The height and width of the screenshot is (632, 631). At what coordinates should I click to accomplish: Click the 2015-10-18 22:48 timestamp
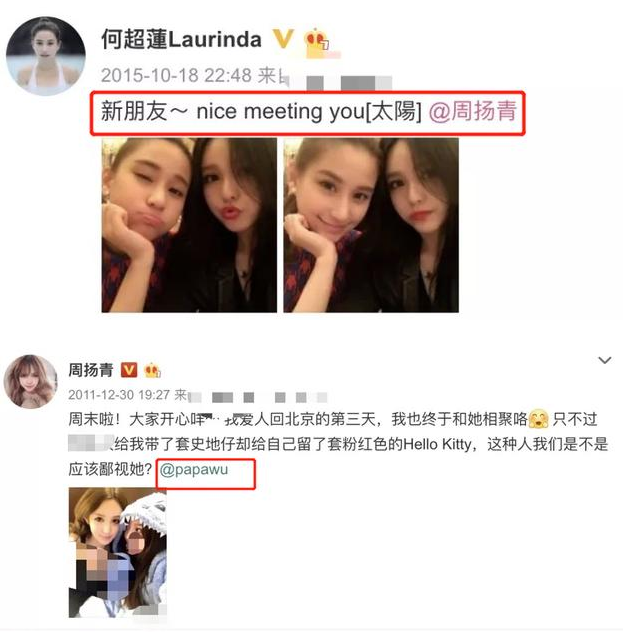tap(176, 75)
